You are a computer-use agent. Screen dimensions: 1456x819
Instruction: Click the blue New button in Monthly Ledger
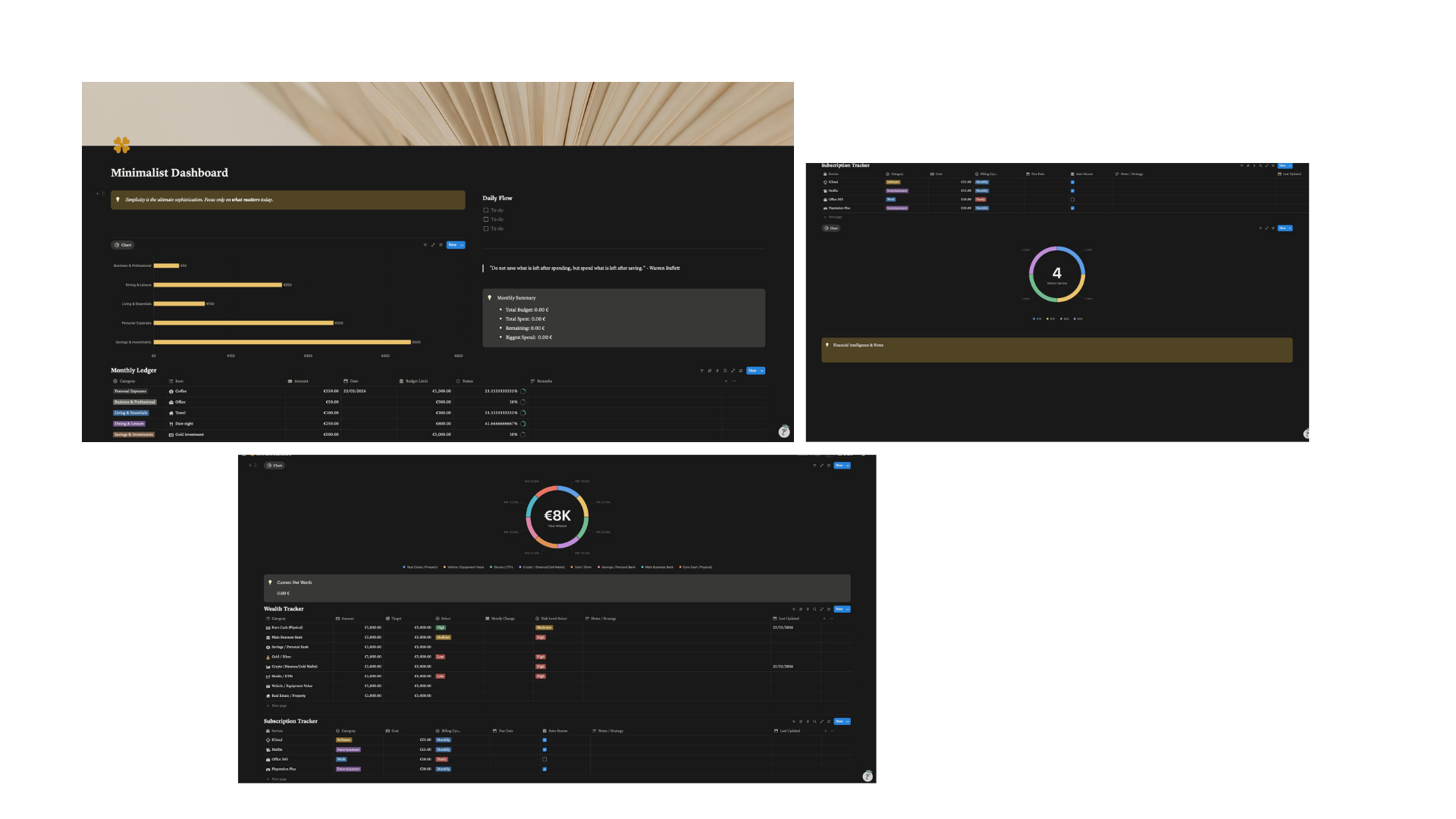pos(752,371)
